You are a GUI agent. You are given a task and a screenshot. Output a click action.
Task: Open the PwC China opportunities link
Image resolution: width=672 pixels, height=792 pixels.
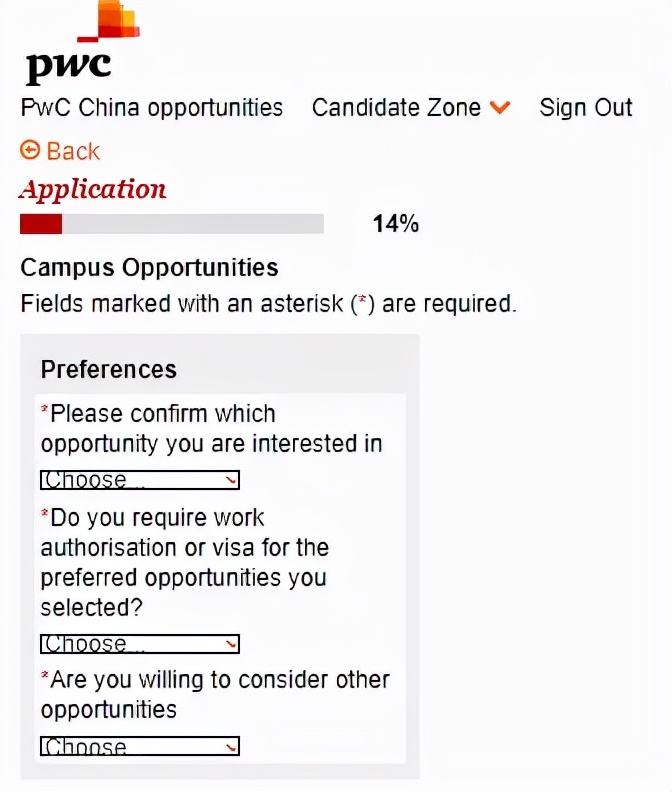coord(152,108)
